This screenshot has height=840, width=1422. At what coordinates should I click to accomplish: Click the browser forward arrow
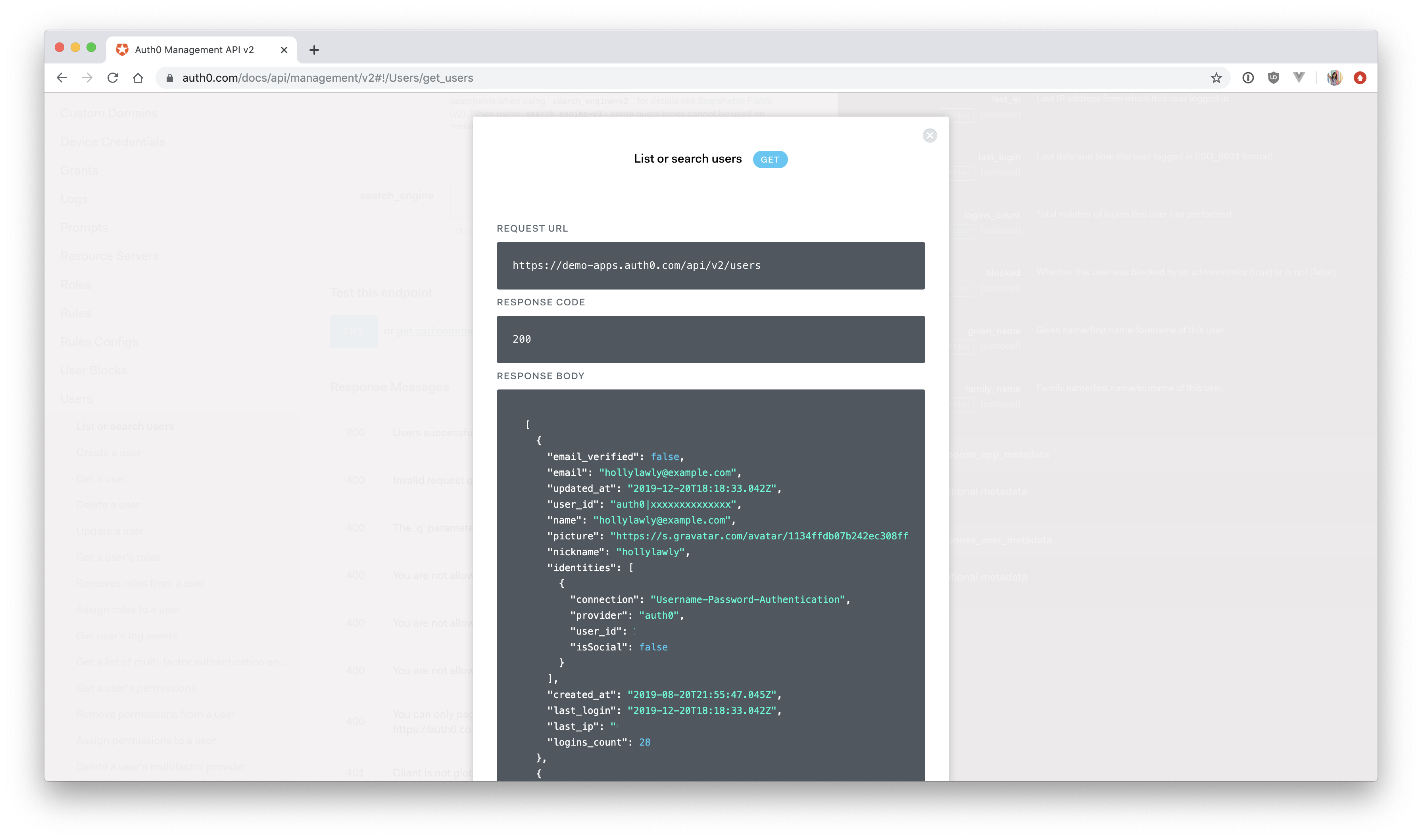point(87,78)
